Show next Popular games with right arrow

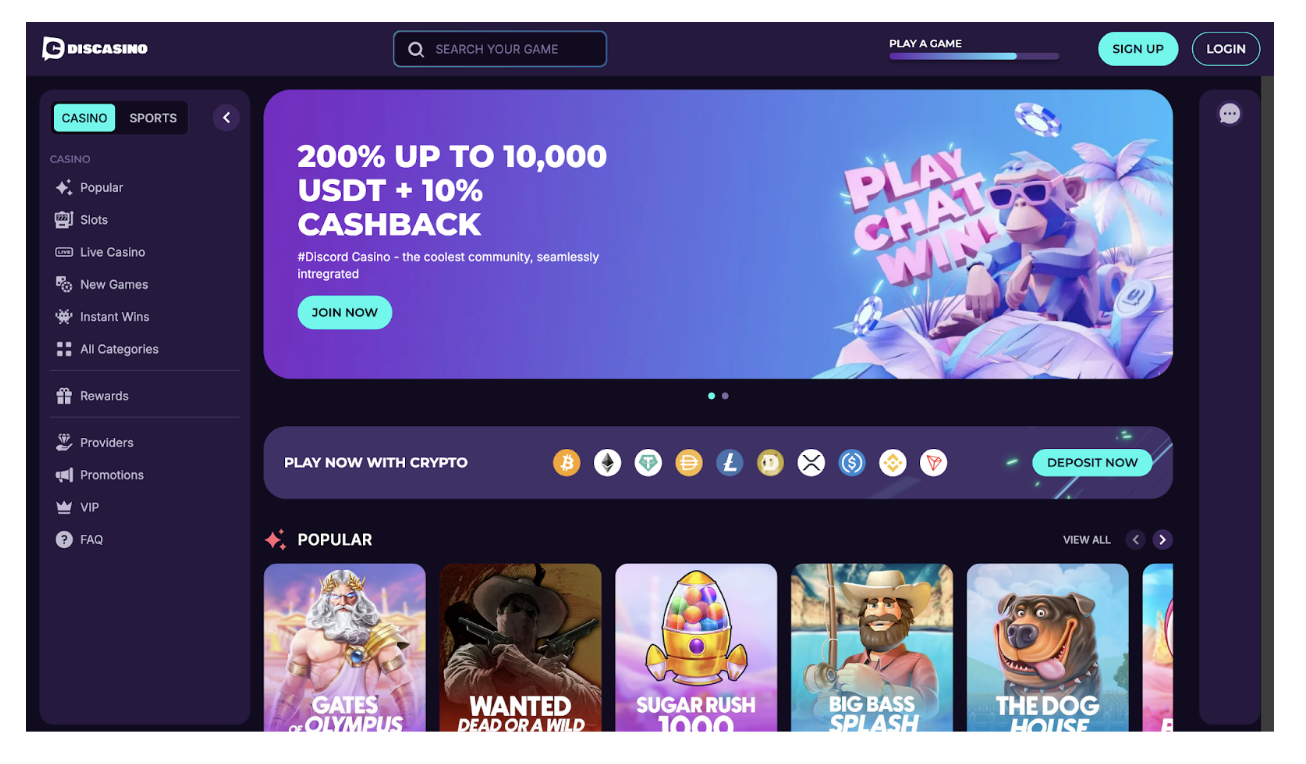1162,540
